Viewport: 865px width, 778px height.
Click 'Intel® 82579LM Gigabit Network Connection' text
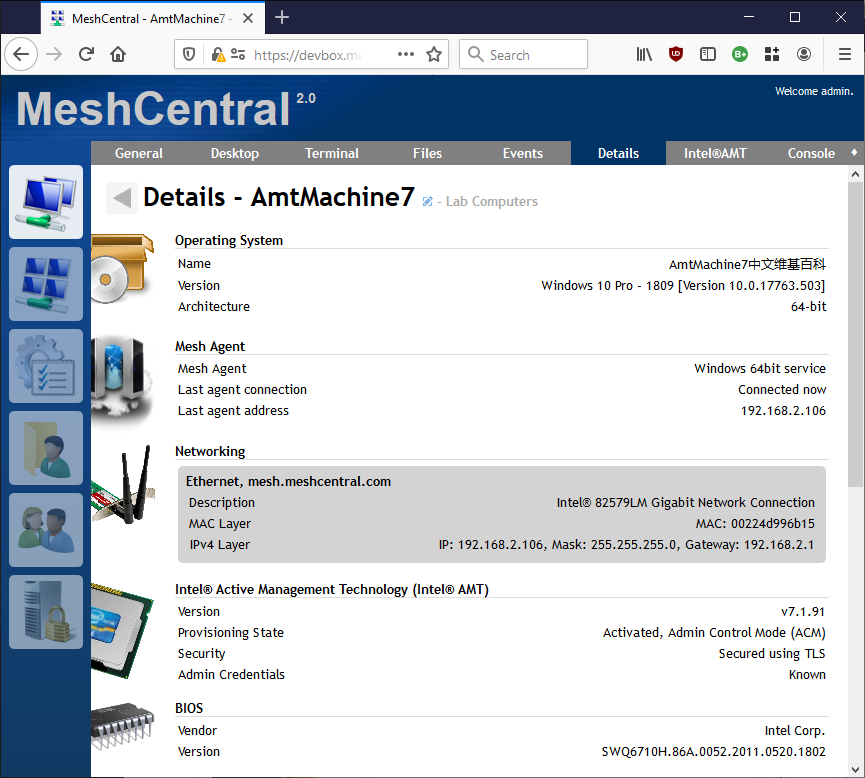click(x=685, y=503)
